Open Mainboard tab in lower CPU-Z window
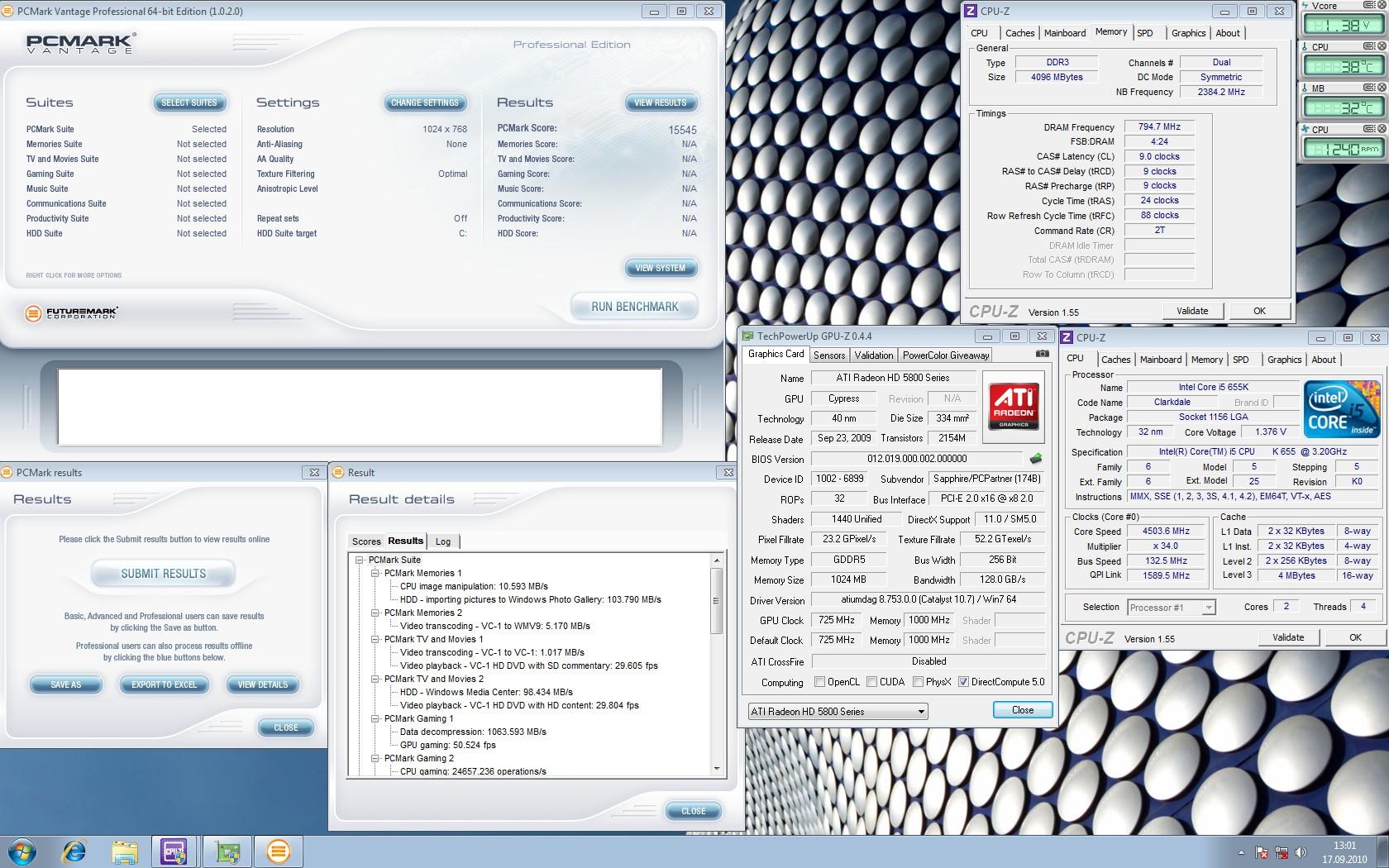This screenshot has width=1389, height=868. coord(1161,360)
